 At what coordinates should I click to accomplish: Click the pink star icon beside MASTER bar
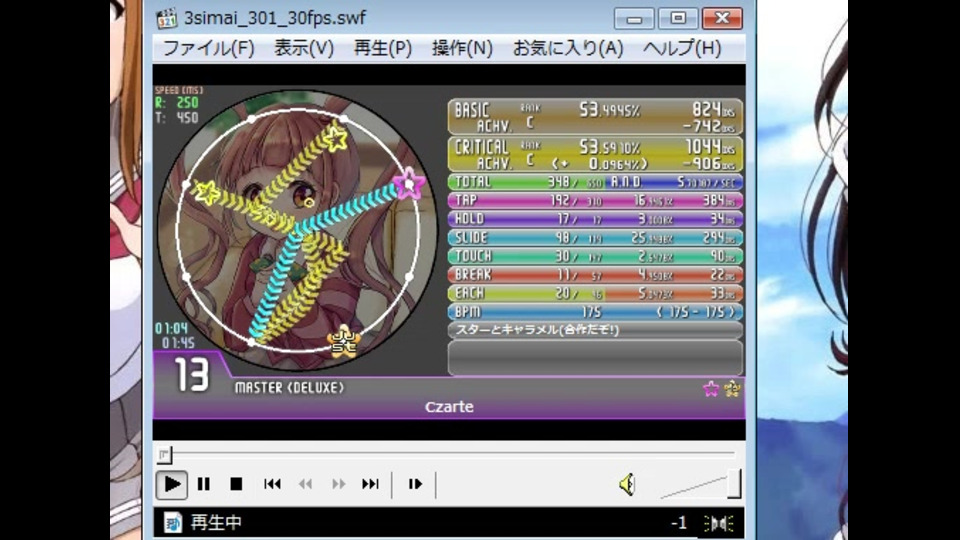pos(711,389)
